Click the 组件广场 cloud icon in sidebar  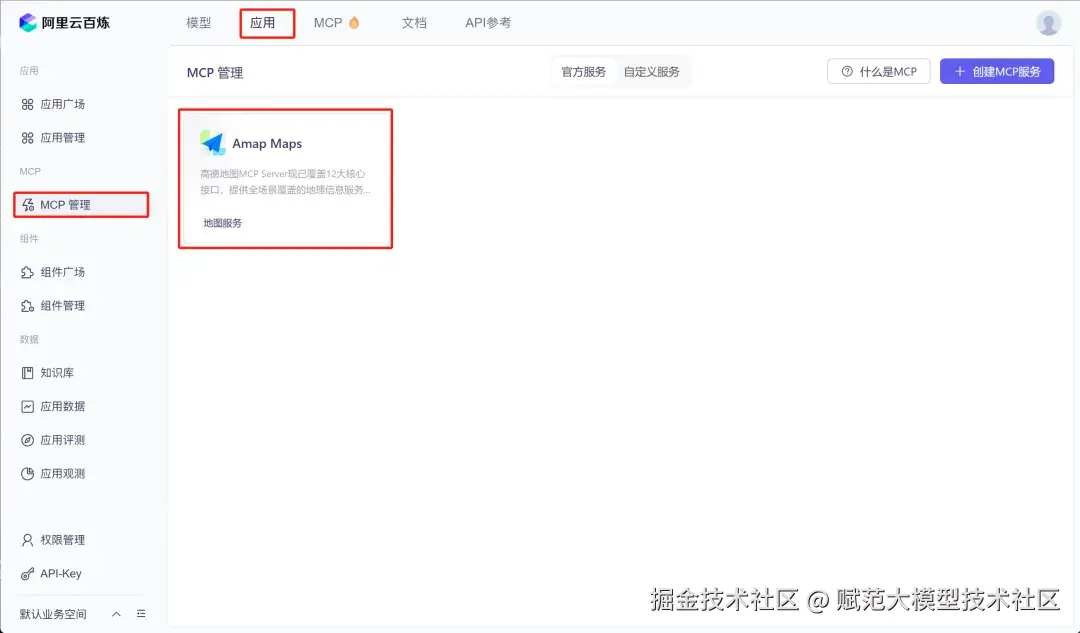click(x=26, y=271)
